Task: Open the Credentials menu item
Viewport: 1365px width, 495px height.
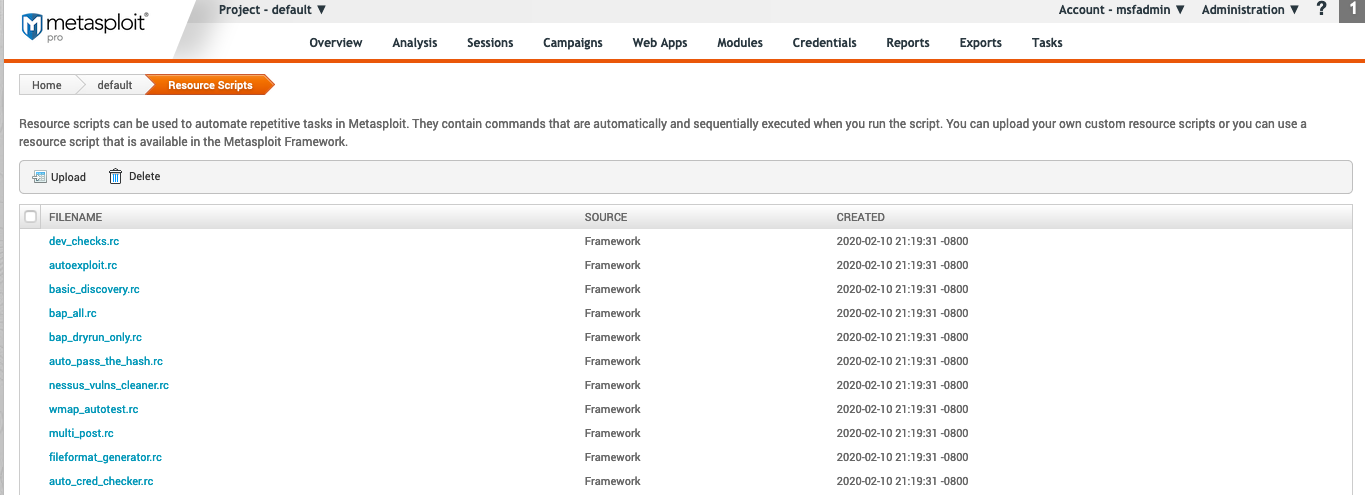Action: [824, 43]
